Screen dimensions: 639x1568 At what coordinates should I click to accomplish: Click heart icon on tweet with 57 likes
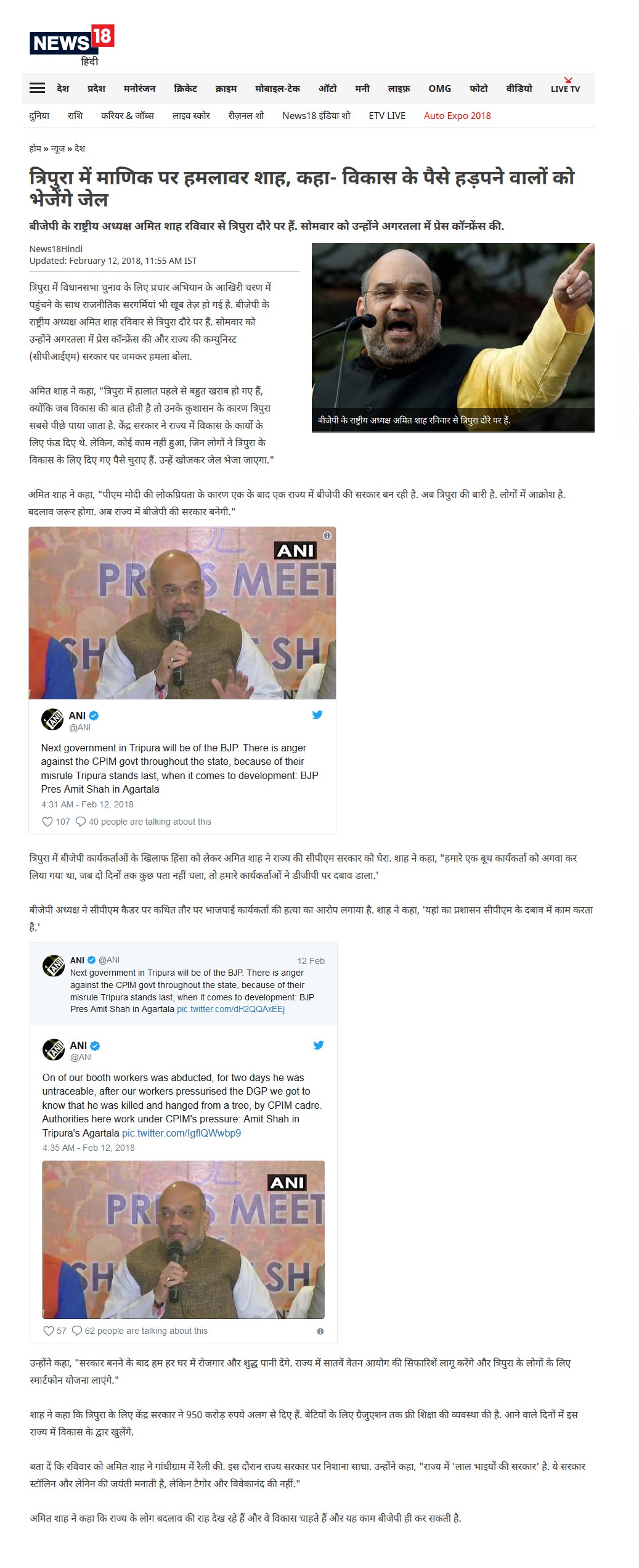pos(48,1331)
